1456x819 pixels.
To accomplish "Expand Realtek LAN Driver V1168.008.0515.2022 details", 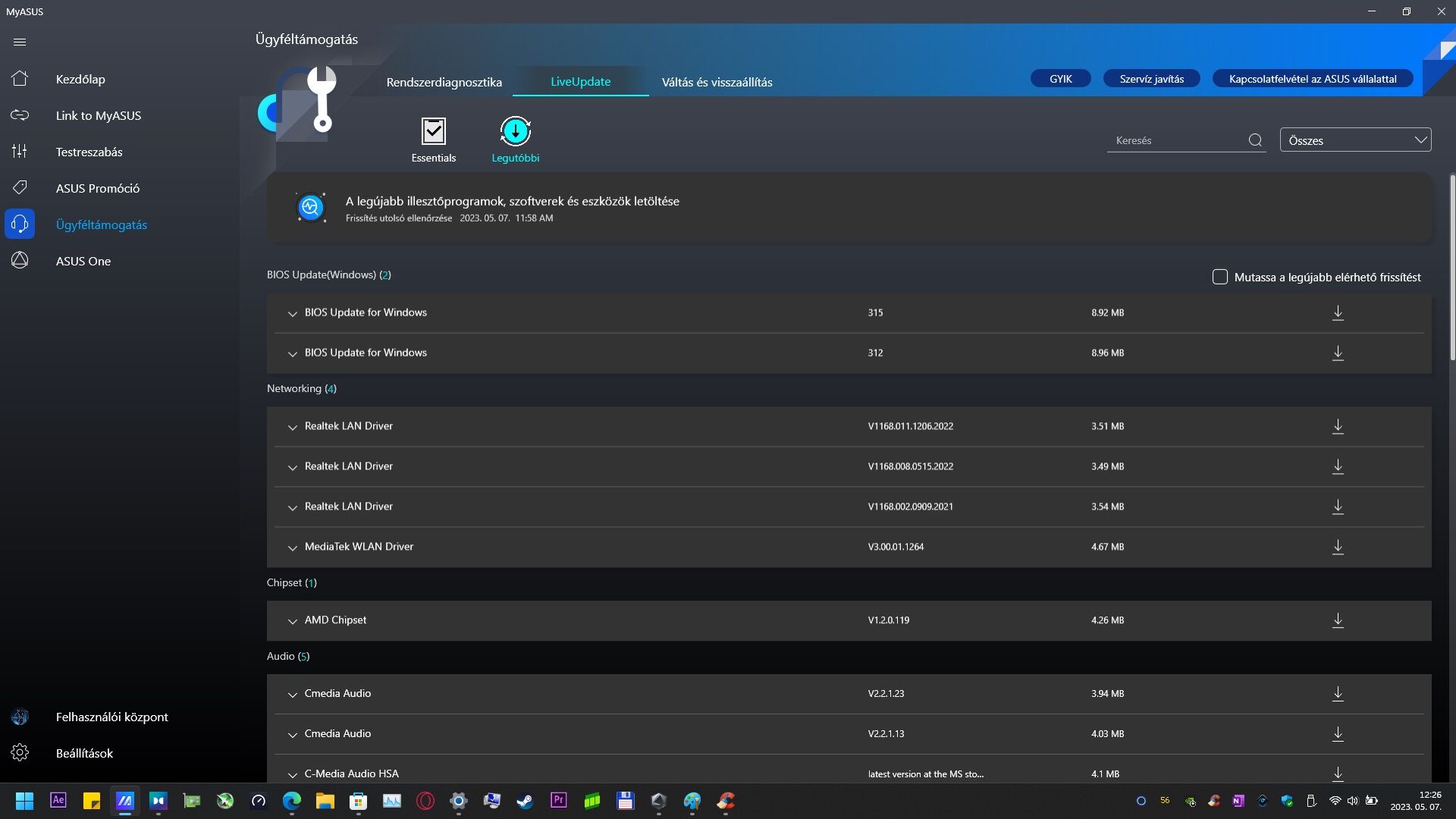I will tap(292, 467).
